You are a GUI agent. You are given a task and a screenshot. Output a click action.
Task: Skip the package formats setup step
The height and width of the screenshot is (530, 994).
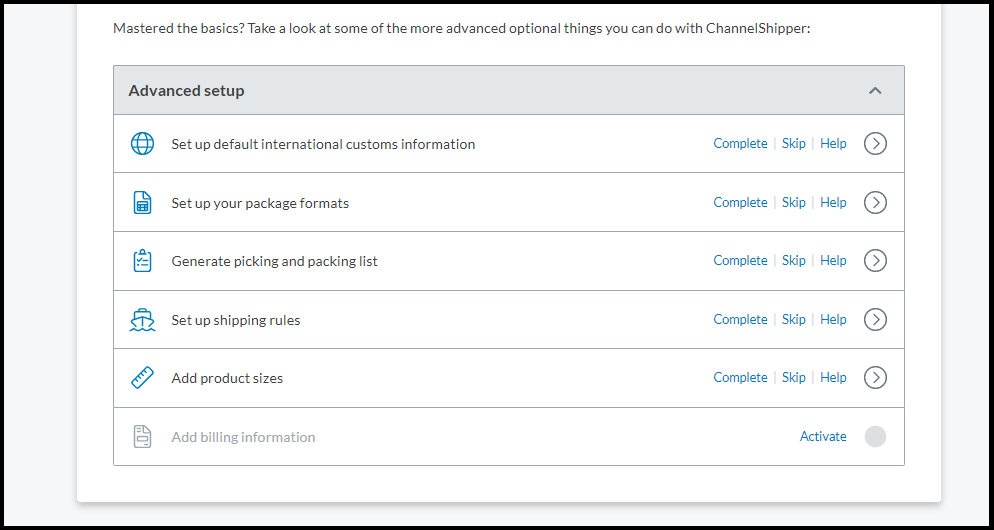tap(794, 202)
